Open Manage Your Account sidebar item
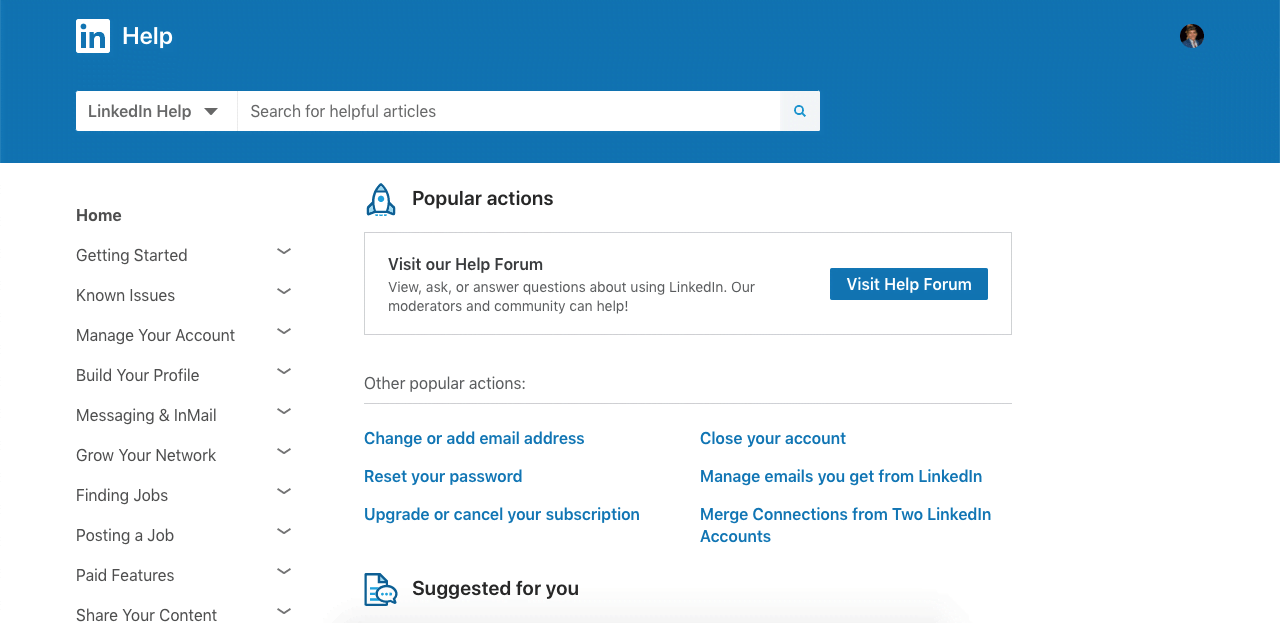This screenshot has height=623, width=1280. point(155,335)
